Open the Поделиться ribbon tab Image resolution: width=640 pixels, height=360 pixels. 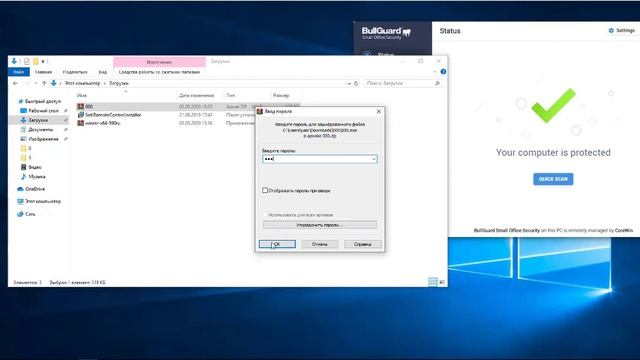pyautogui.click(x=75, y=72)
